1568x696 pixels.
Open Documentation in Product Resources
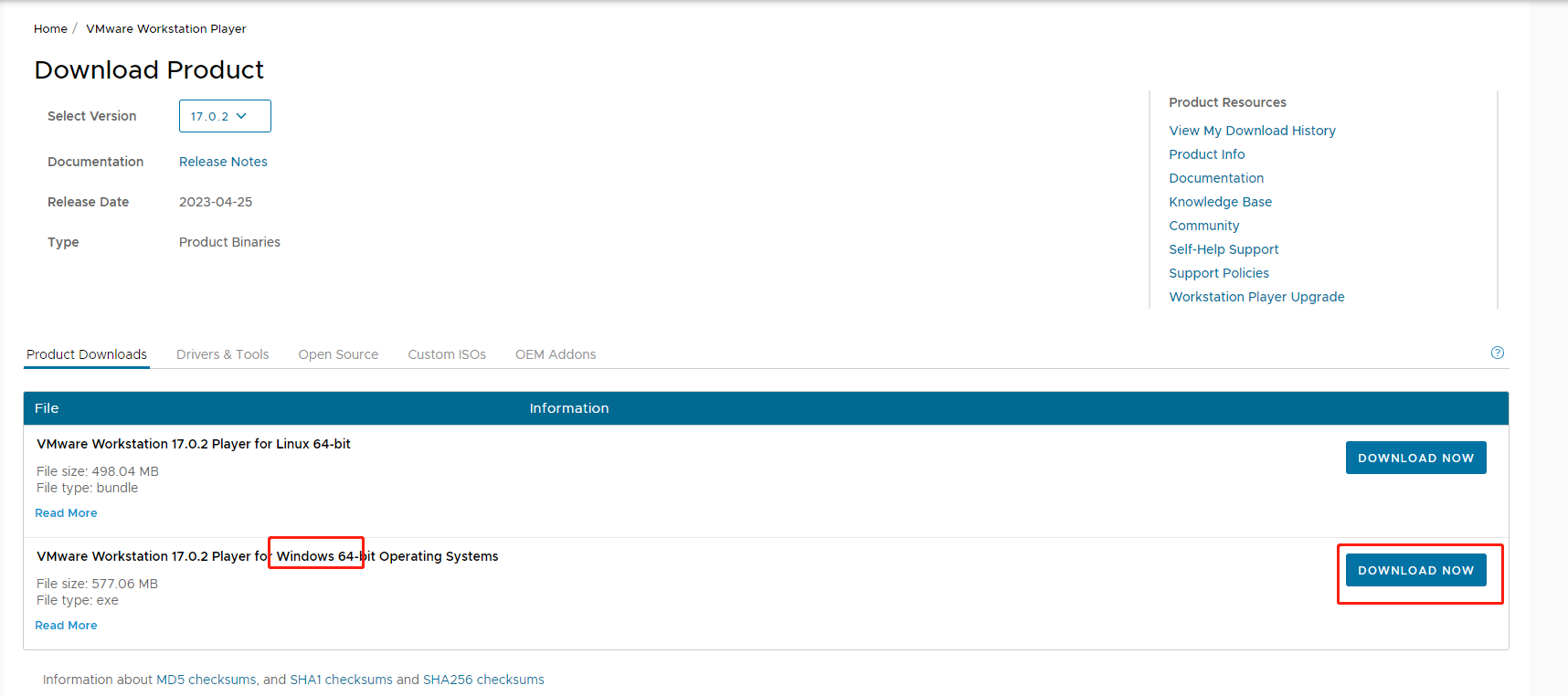pos(1216,178)
